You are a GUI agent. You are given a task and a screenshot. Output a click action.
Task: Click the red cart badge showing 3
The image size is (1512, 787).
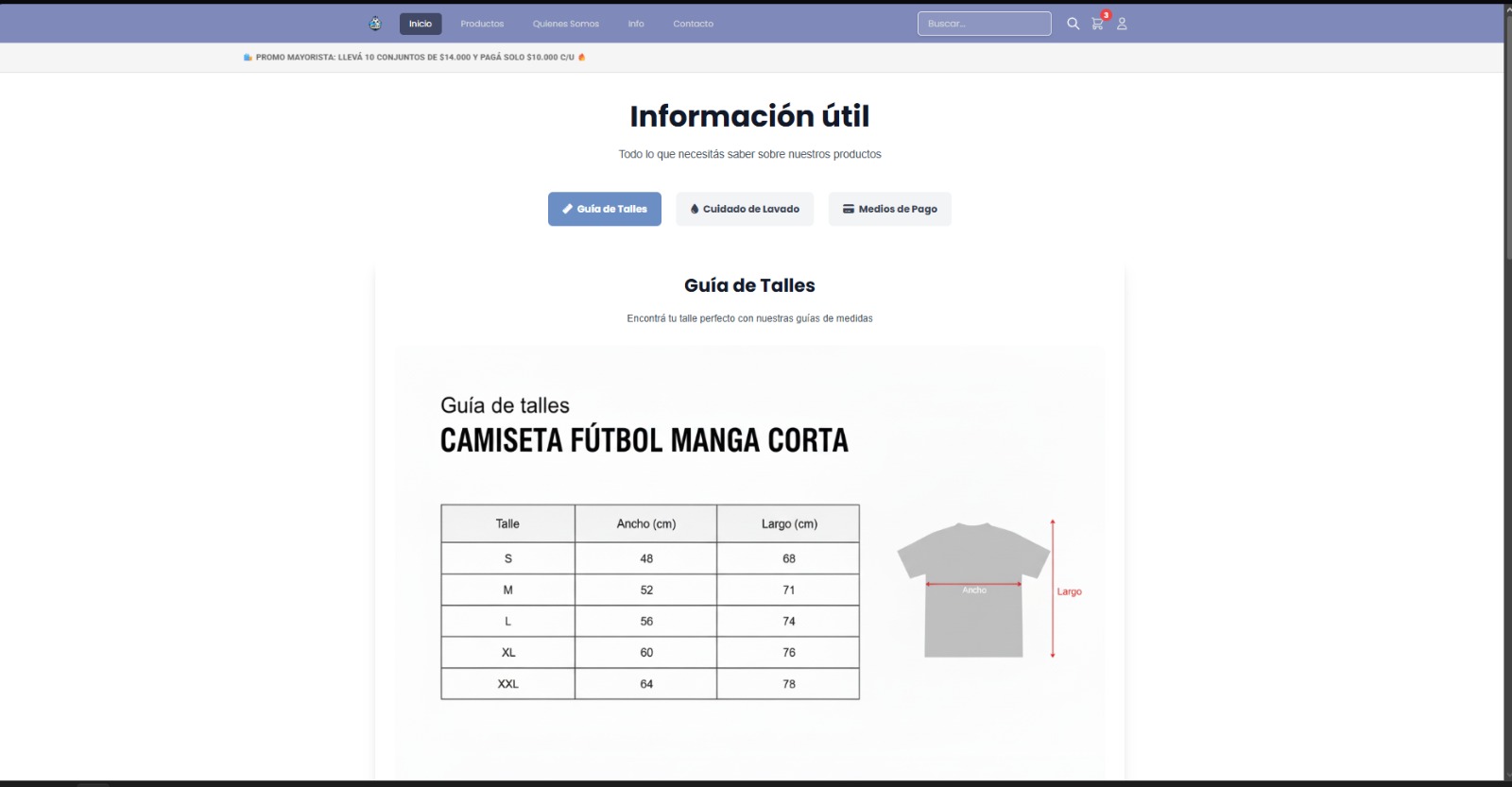pyautogui.click(x=1106, y=15)
